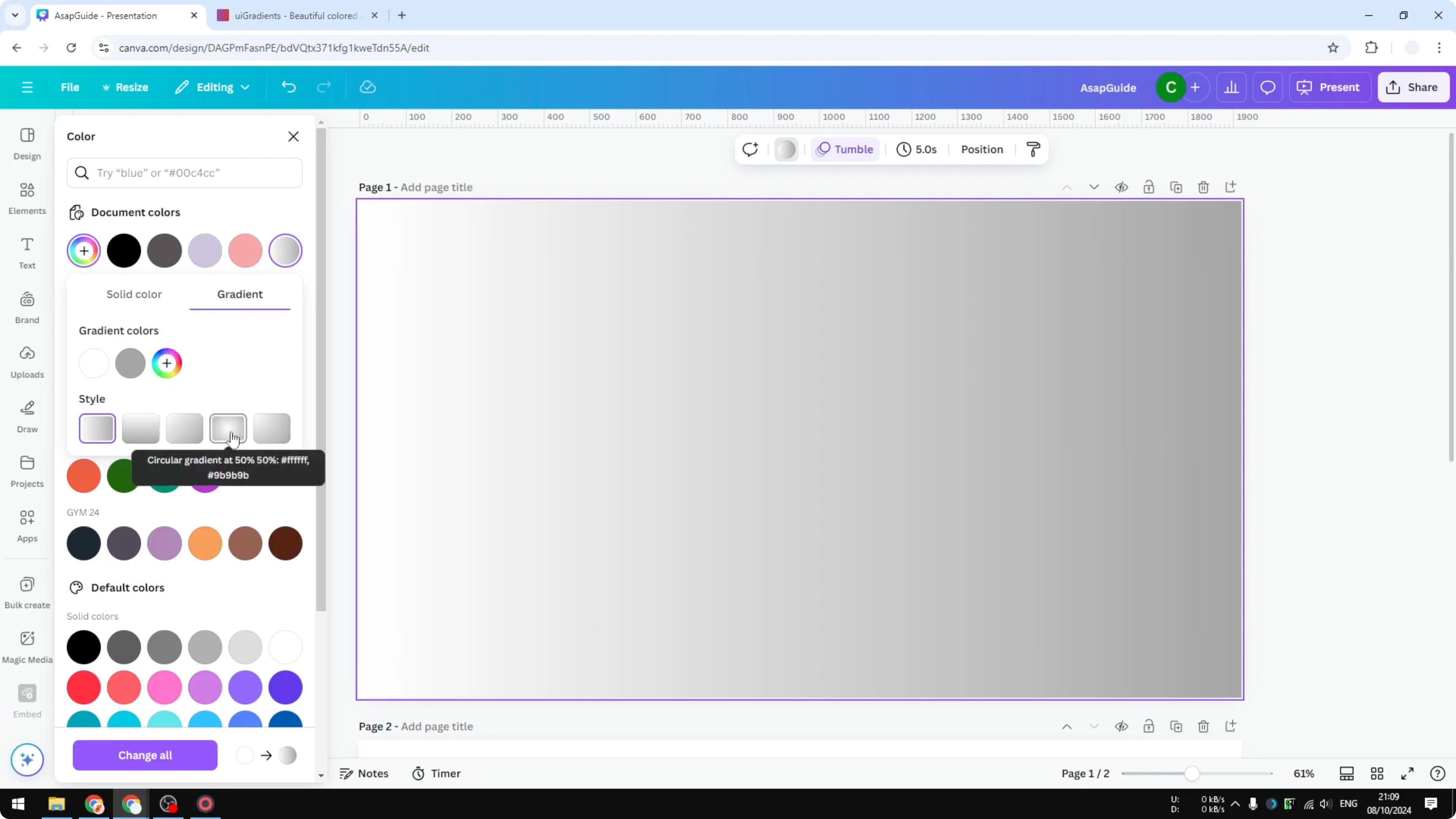Open the browser tab search dropdown
This screenshot has height=819, width=1456.
tap(15, 15)
